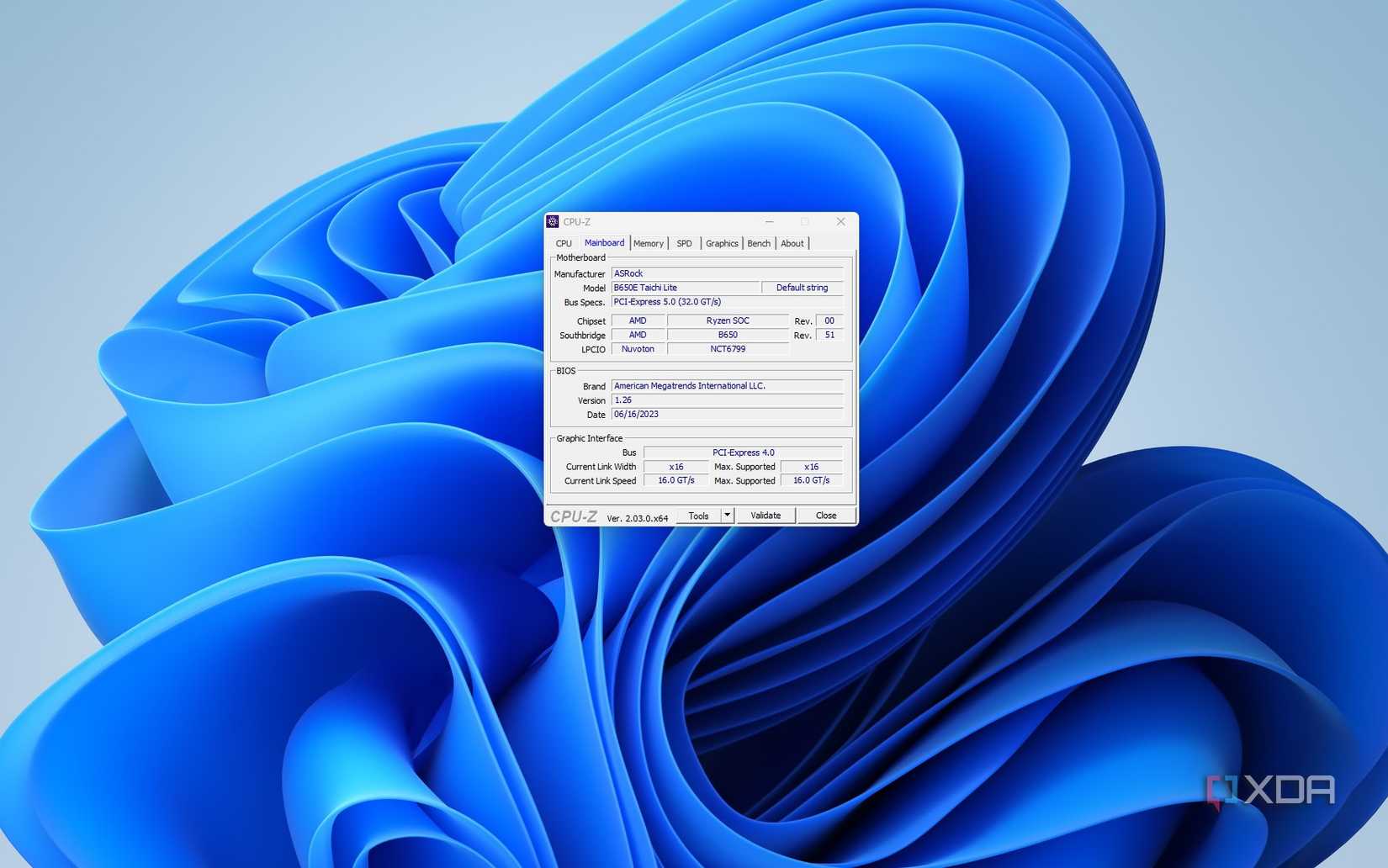The height and width of the screenshot is (868, 1388).
Task: Click the BIOS date 06/16/2023 field
Action: (727, 415)
